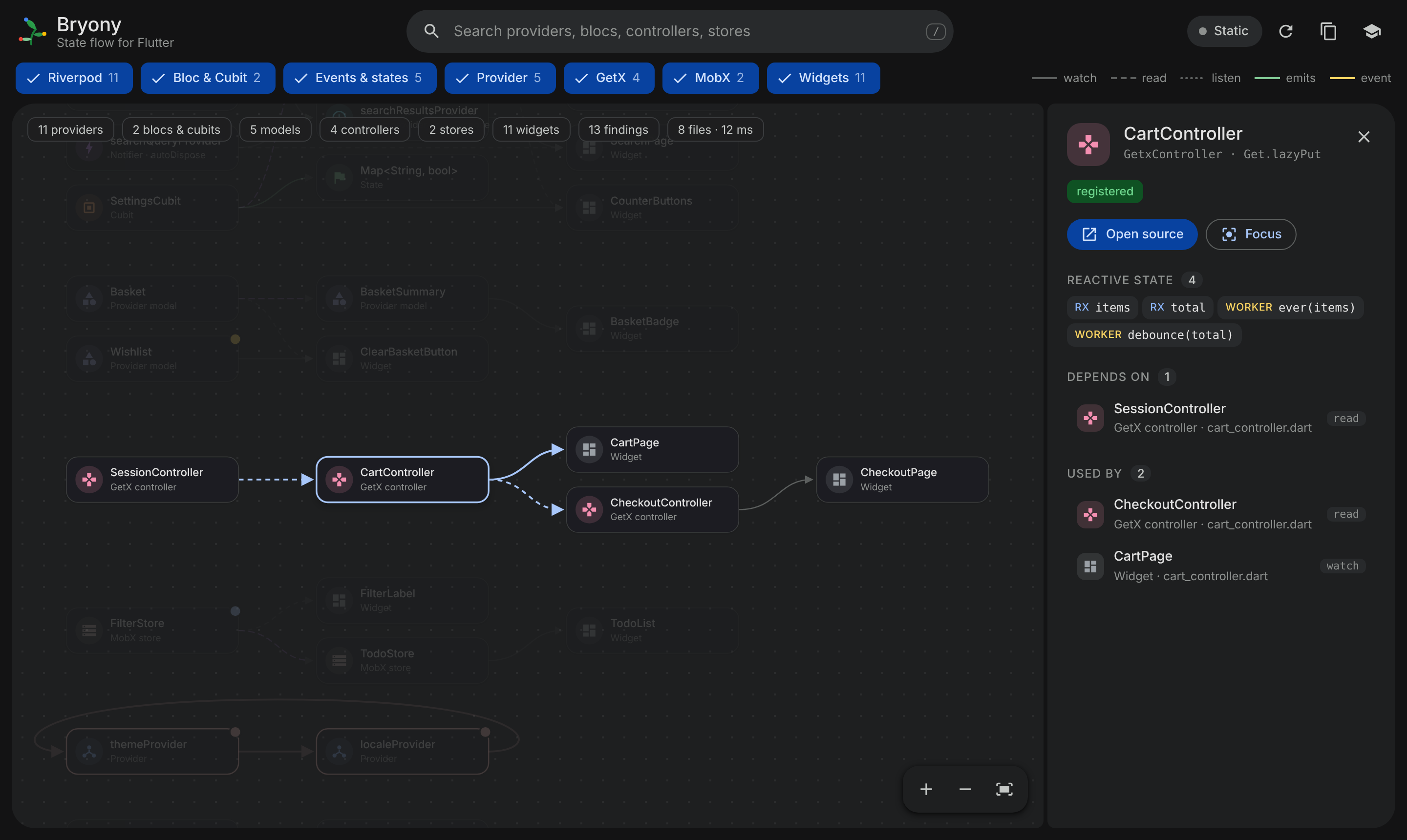Click the 4 controllers chip
Screen dimensions: 1407x840
pos(364,129)
